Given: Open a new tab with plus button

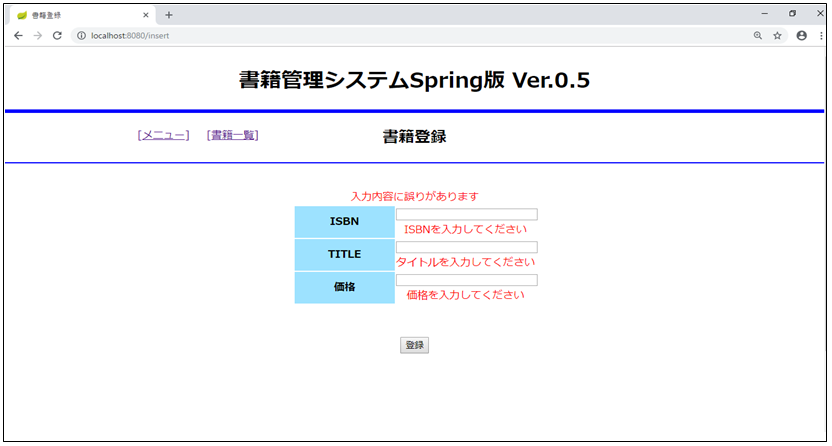Looking at the screenshot, I should [x=169, y=15].
